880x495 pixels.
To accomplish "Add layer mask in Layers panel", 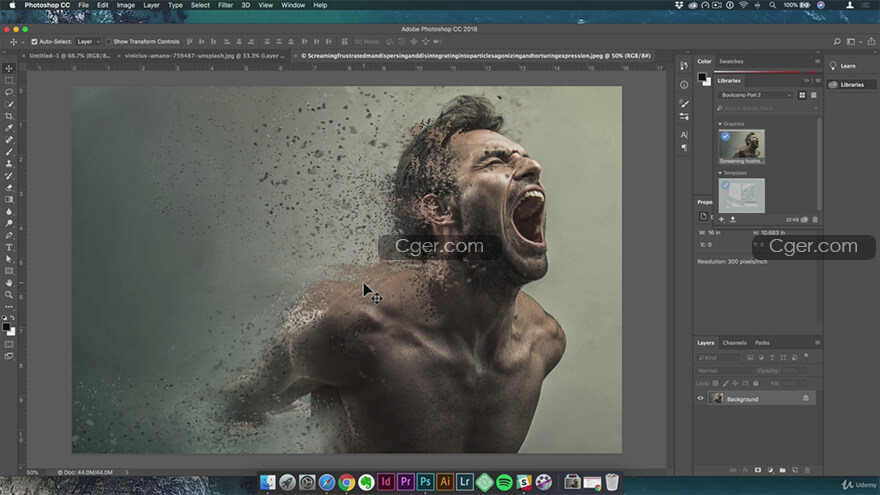I will pos(758,470).
